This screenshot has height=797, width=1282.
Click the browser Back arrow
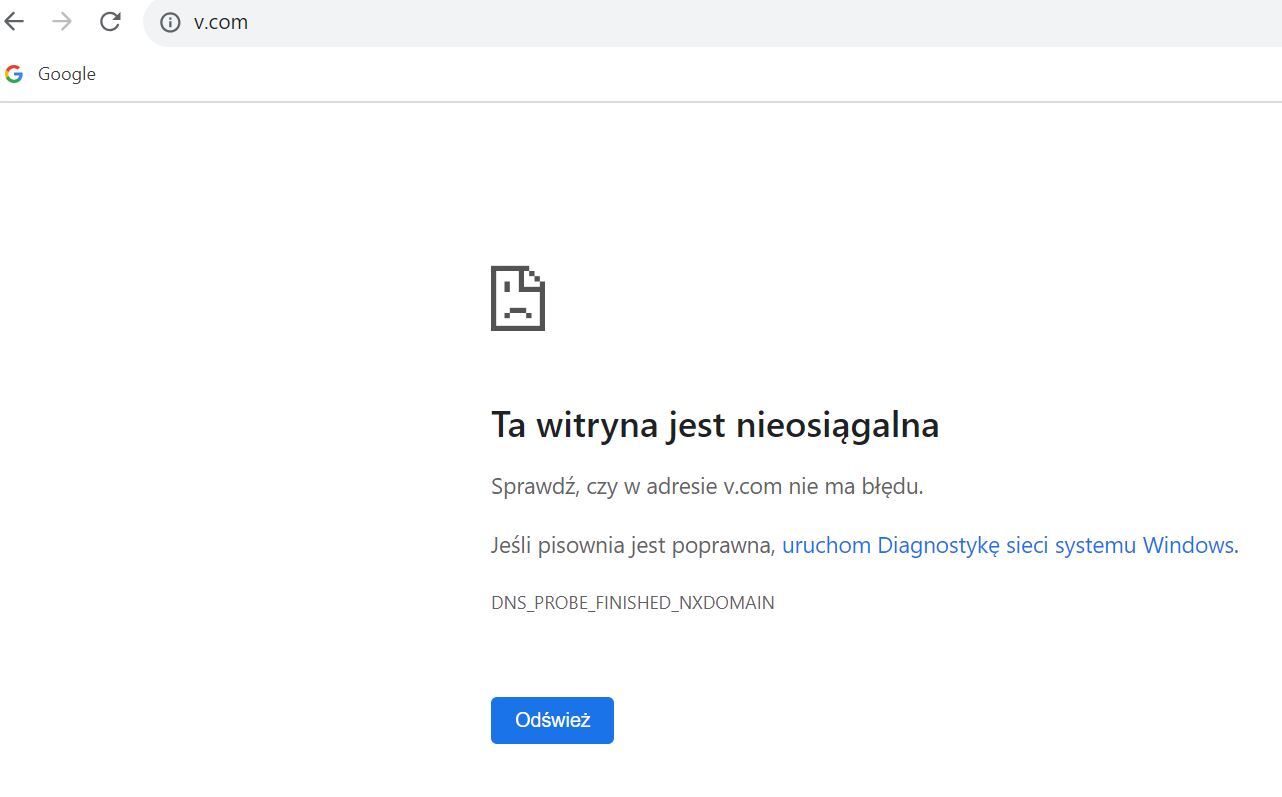[14, 21]
